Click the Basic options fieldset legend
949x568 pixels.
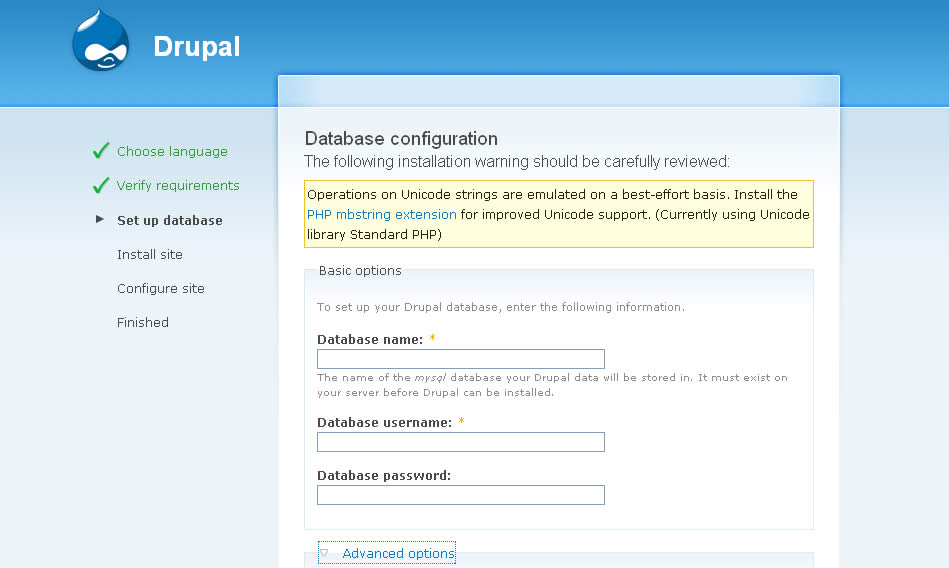click(x=360, y=271)
